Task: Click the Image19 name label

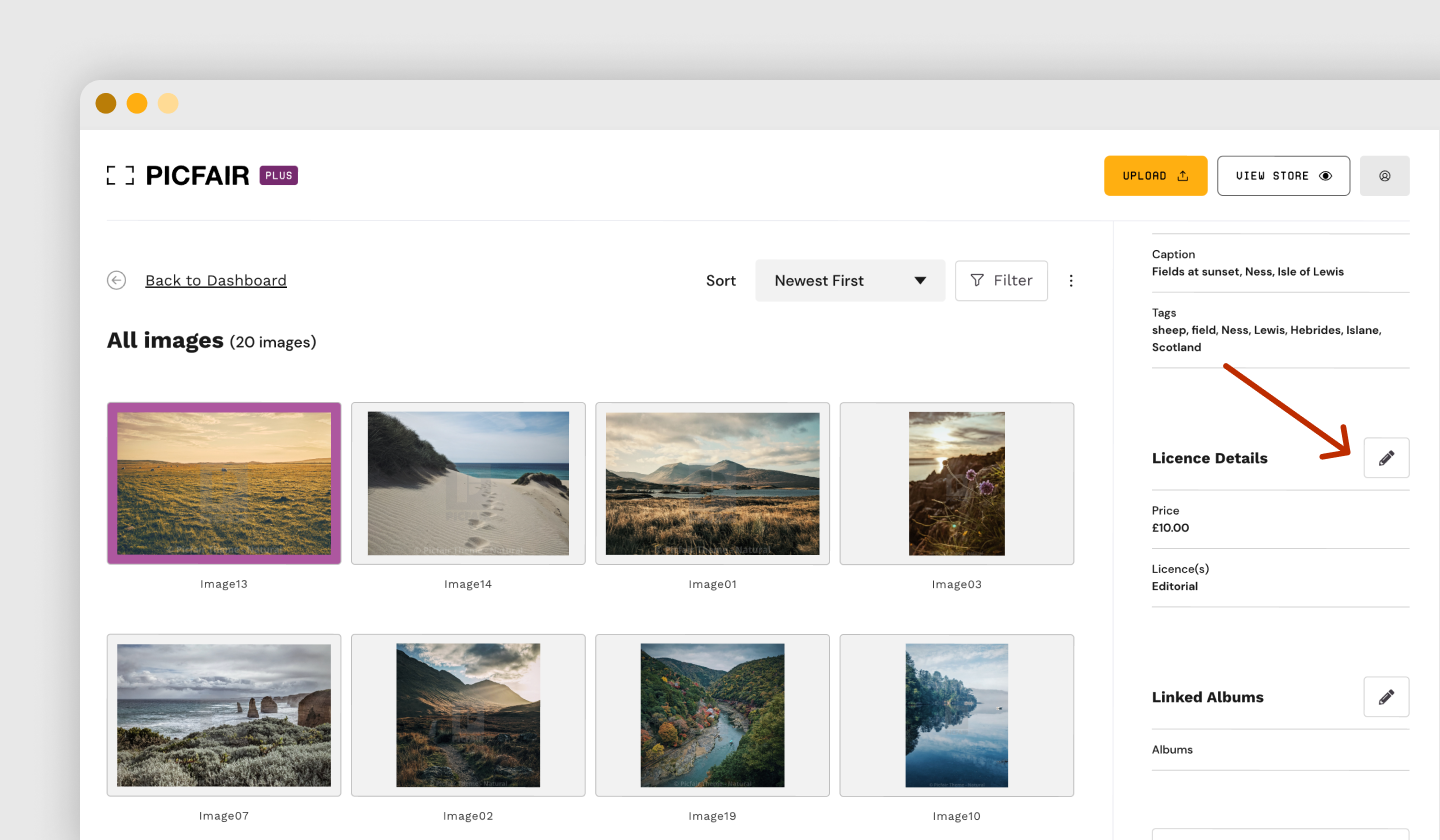Action: (712, 816)
